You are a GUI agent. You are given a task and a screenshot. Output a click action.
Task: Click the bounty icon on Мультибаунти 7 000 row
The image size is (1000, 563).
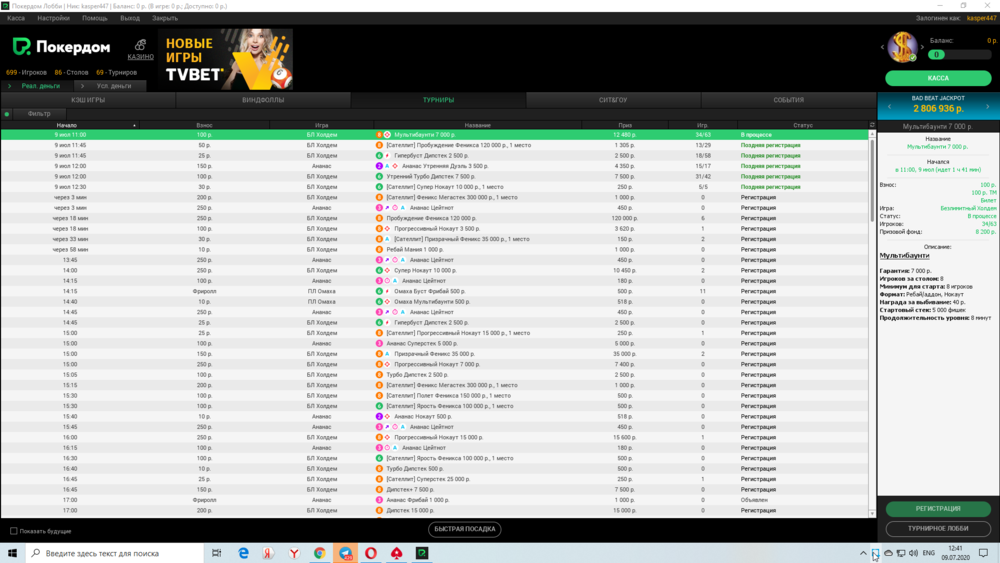[387, 135]
